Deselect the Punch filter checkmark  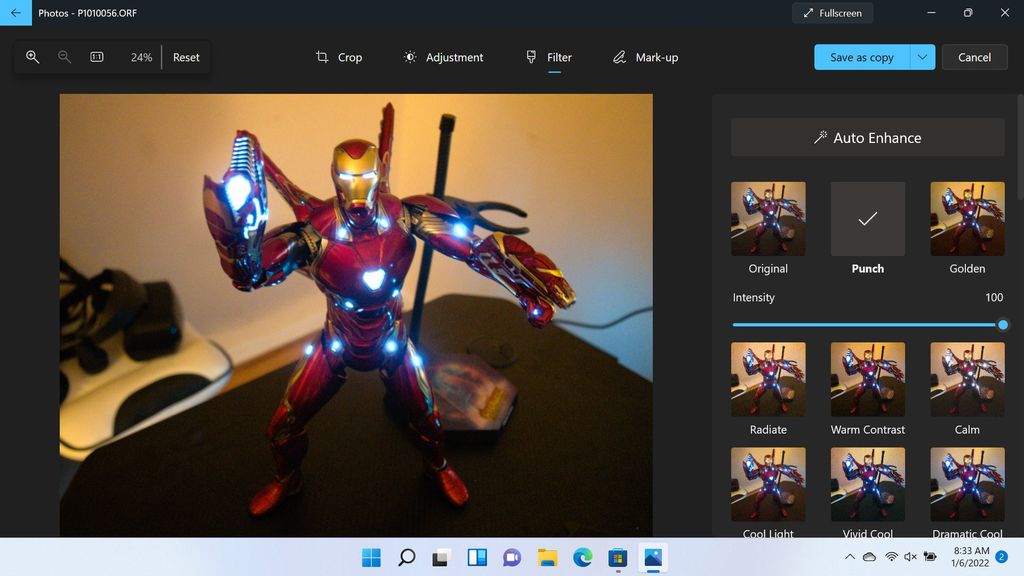pos(867,218)
